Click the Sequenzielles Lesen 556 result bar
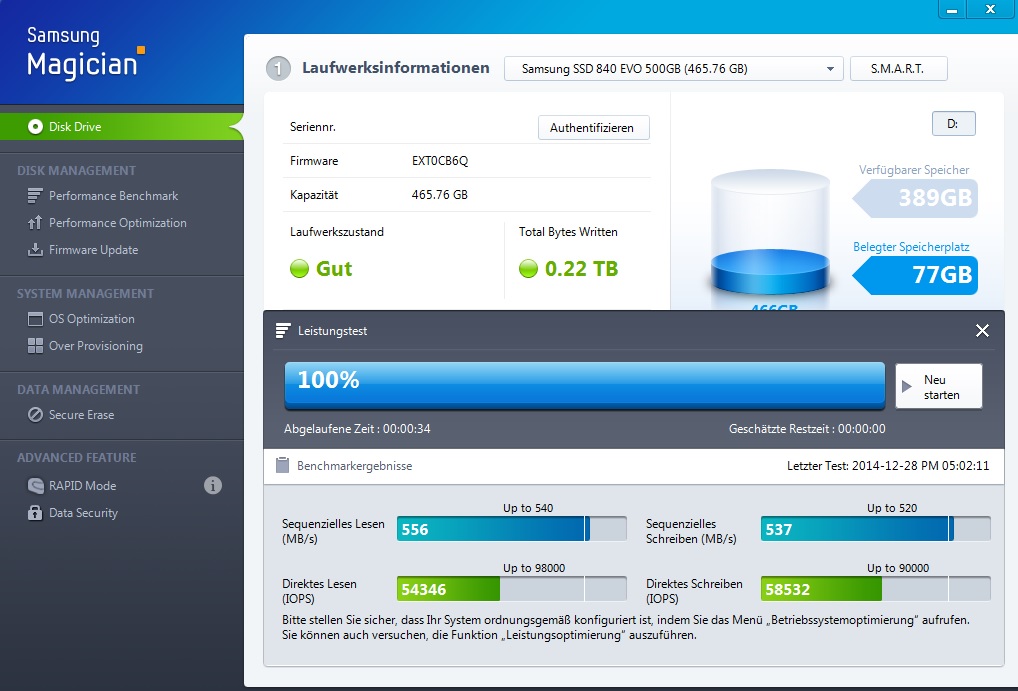Screen dimensions: 1018x691 (512, 529)
